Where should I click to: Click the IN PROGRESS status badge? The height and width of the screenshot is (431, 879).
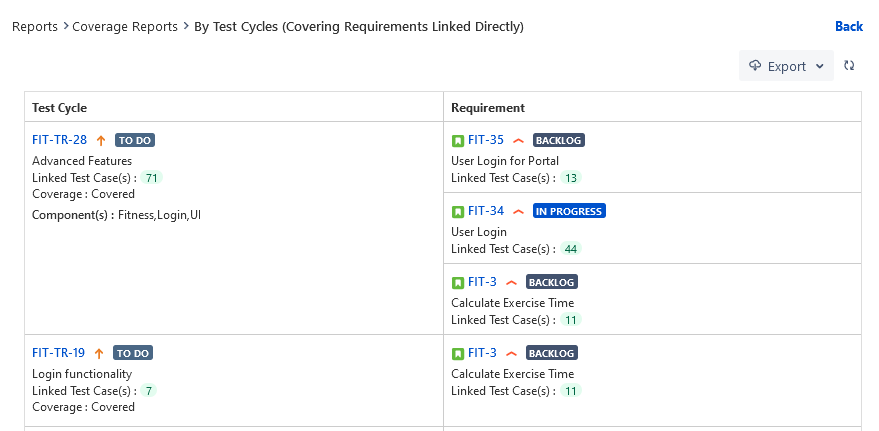pyautogui.click(x=569, y=211)
